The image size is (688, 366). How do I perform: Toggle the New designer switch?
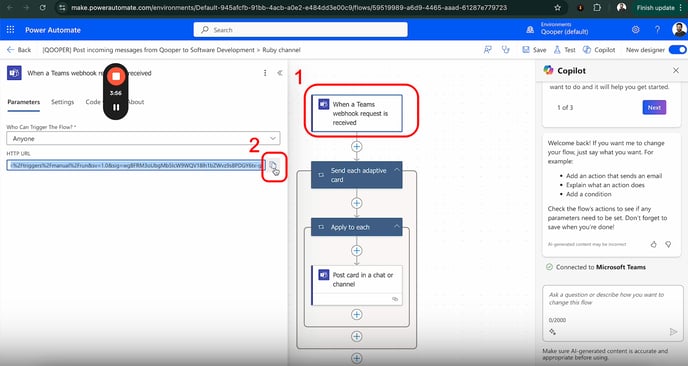coord(677,50)
